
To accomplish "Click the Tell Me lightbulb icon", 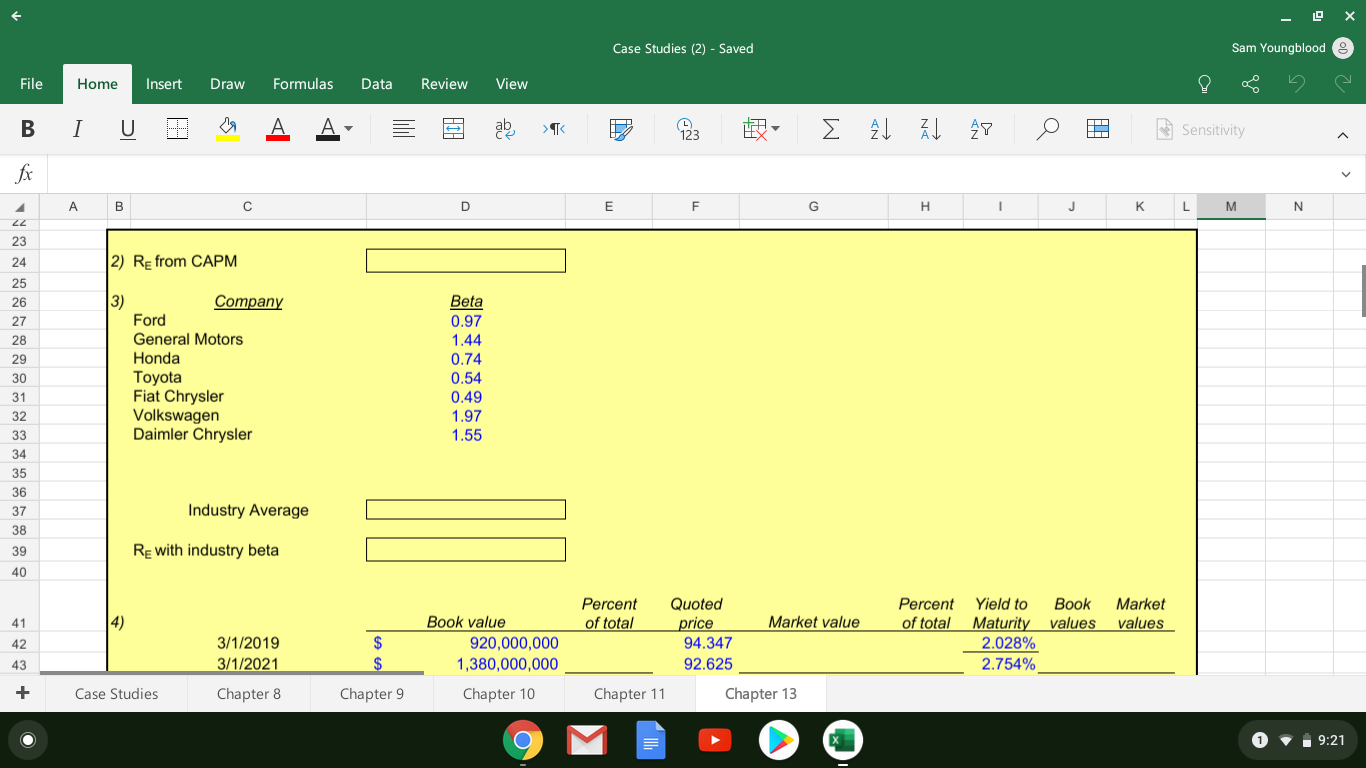I will [1205, 85].
